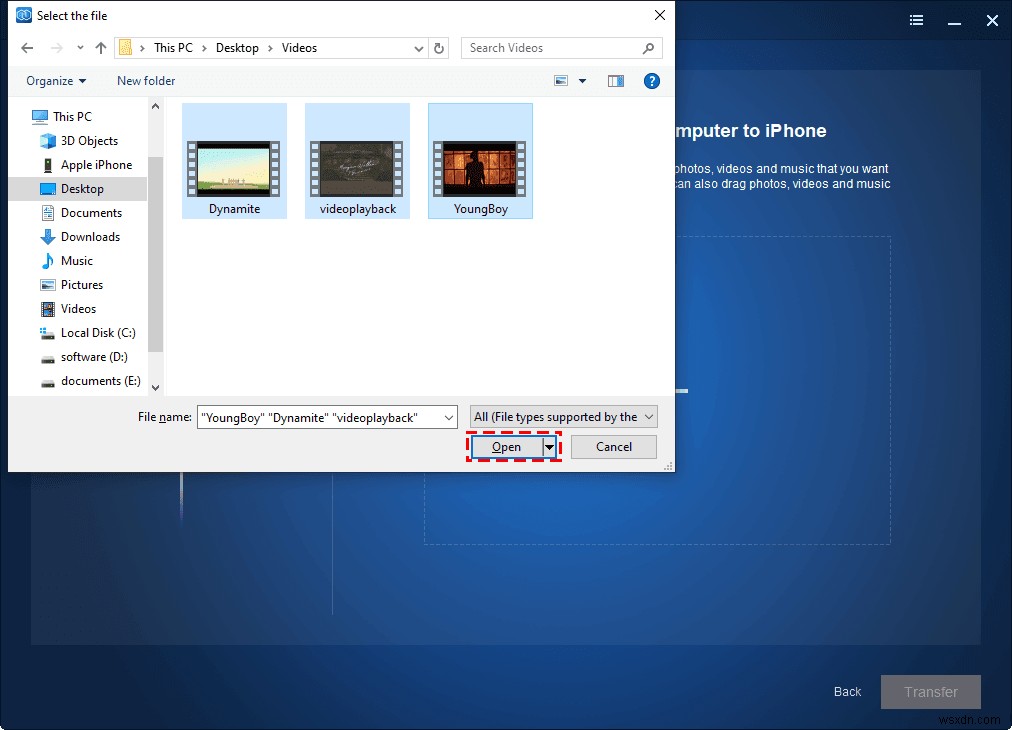Click the Refresh icon in address bar

click(440, 47)
